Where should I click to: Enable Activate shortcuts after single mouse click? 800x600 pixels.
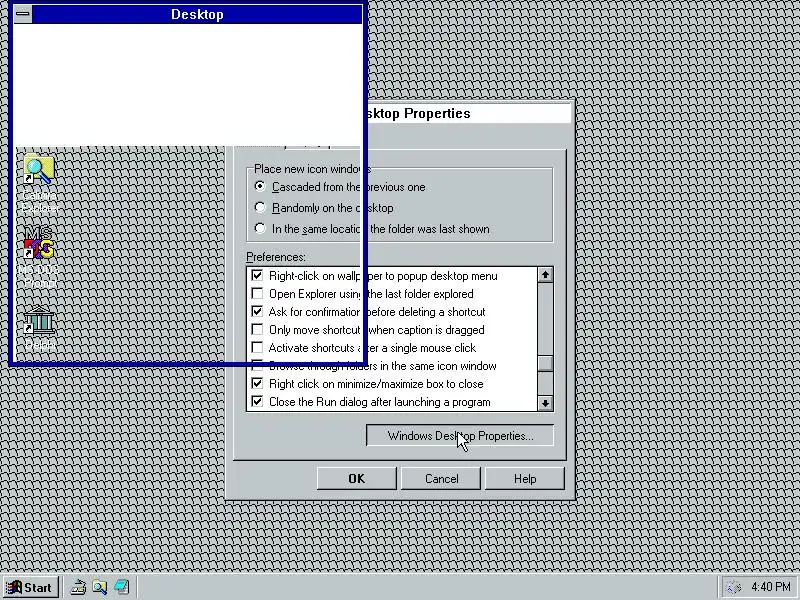coord(363,348)
